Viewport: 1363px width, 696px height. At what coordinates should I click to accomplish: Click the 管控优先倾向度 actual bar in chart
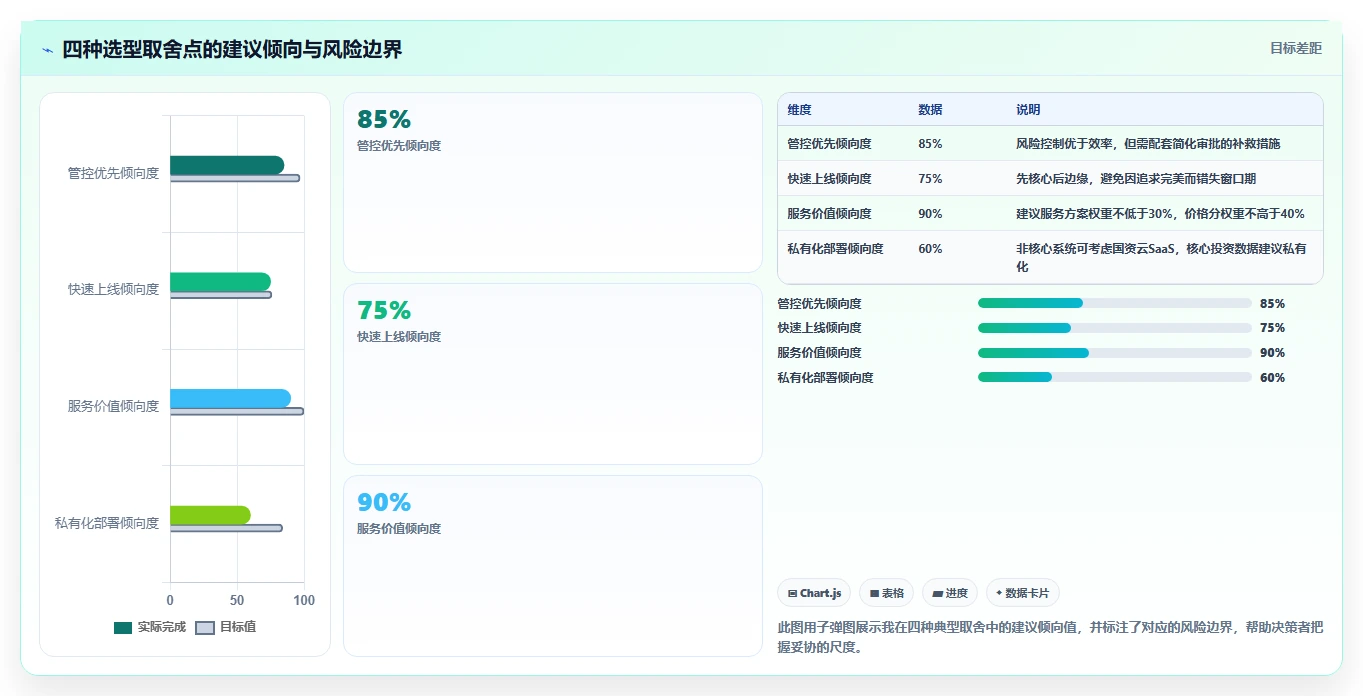(x=227, y=165)
